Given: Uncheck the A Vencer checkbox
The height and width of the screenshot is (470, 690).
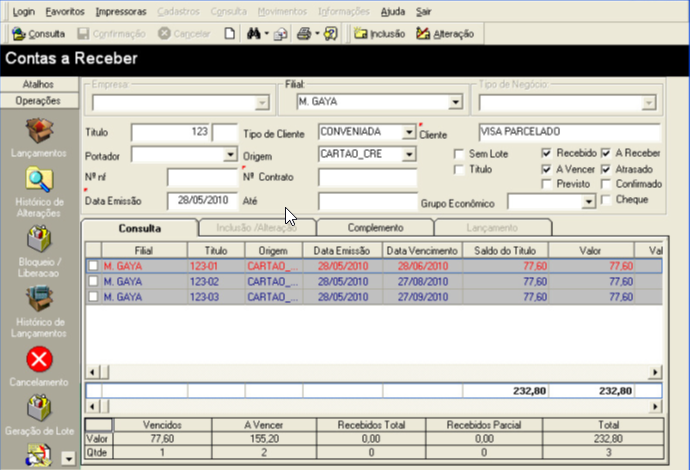Looking at the screenshot, I should [547, 169].
